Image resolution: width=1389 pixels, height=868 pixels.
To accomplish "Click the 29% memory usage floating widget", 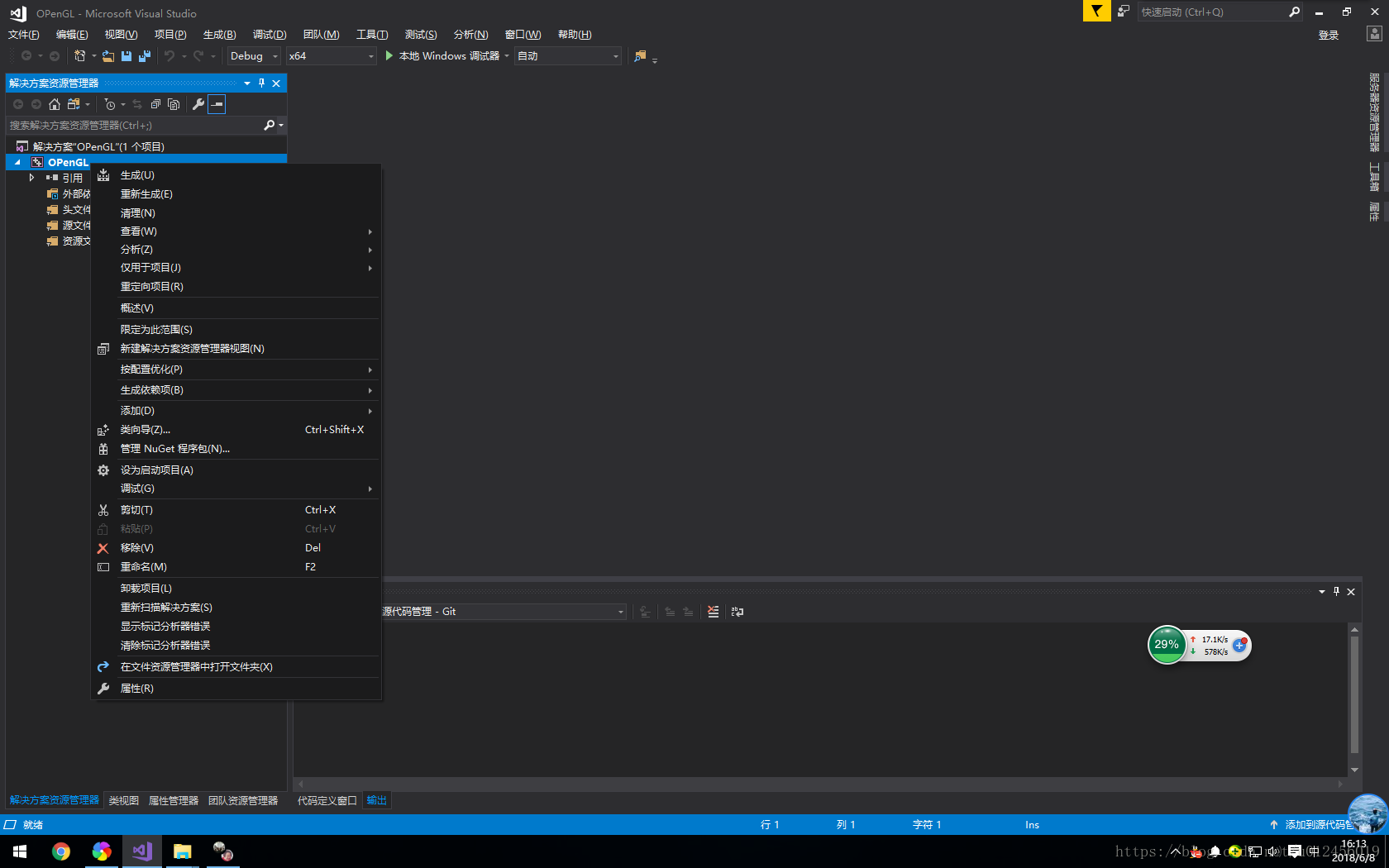I will [x=1167, y=645].
